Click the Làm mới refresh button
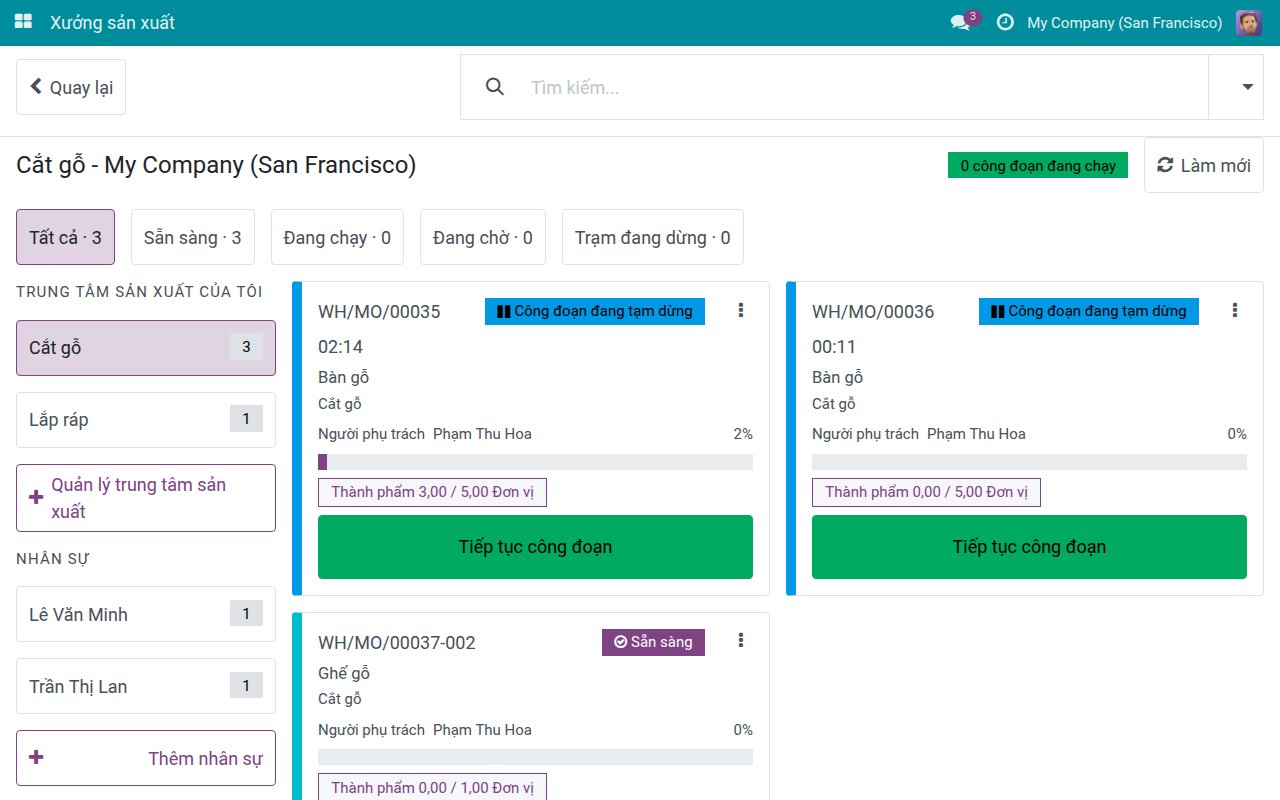 point(1204,165)
